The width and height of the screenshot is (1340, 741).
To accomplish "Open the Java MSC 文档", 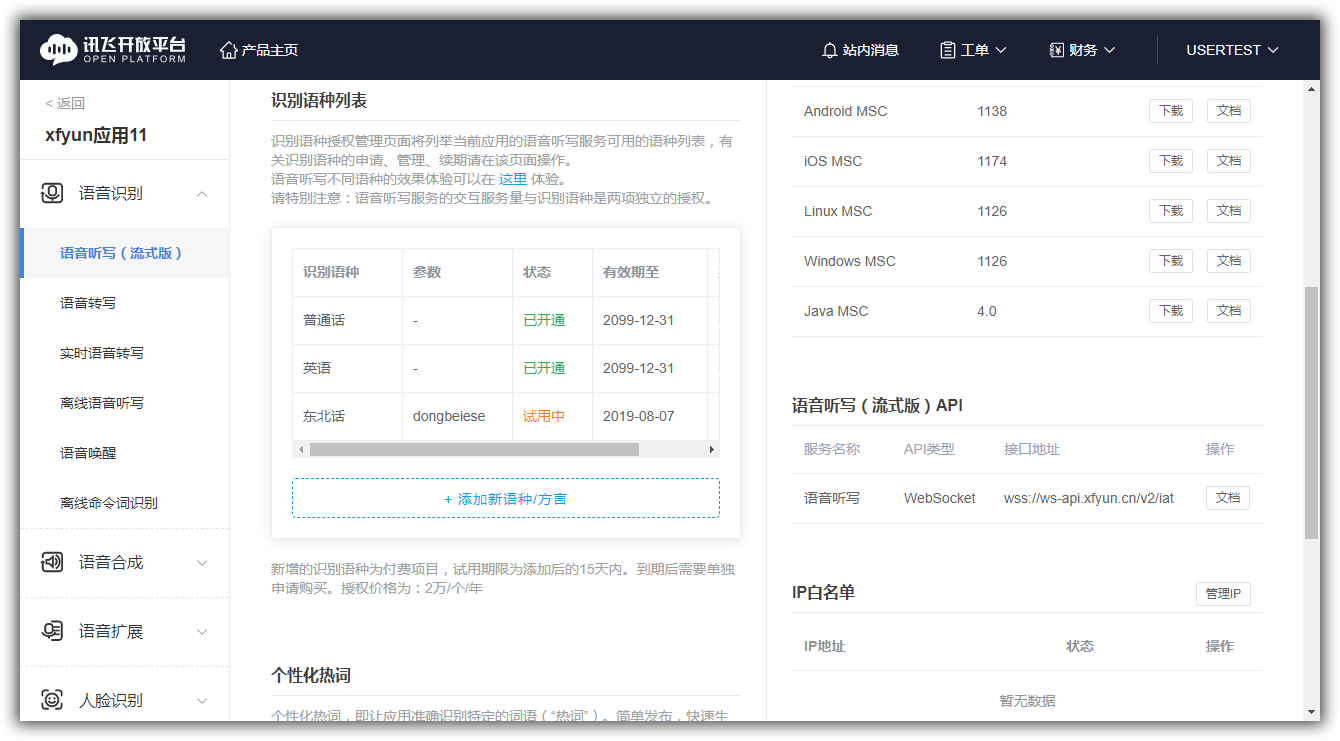I will [1229, 311].
